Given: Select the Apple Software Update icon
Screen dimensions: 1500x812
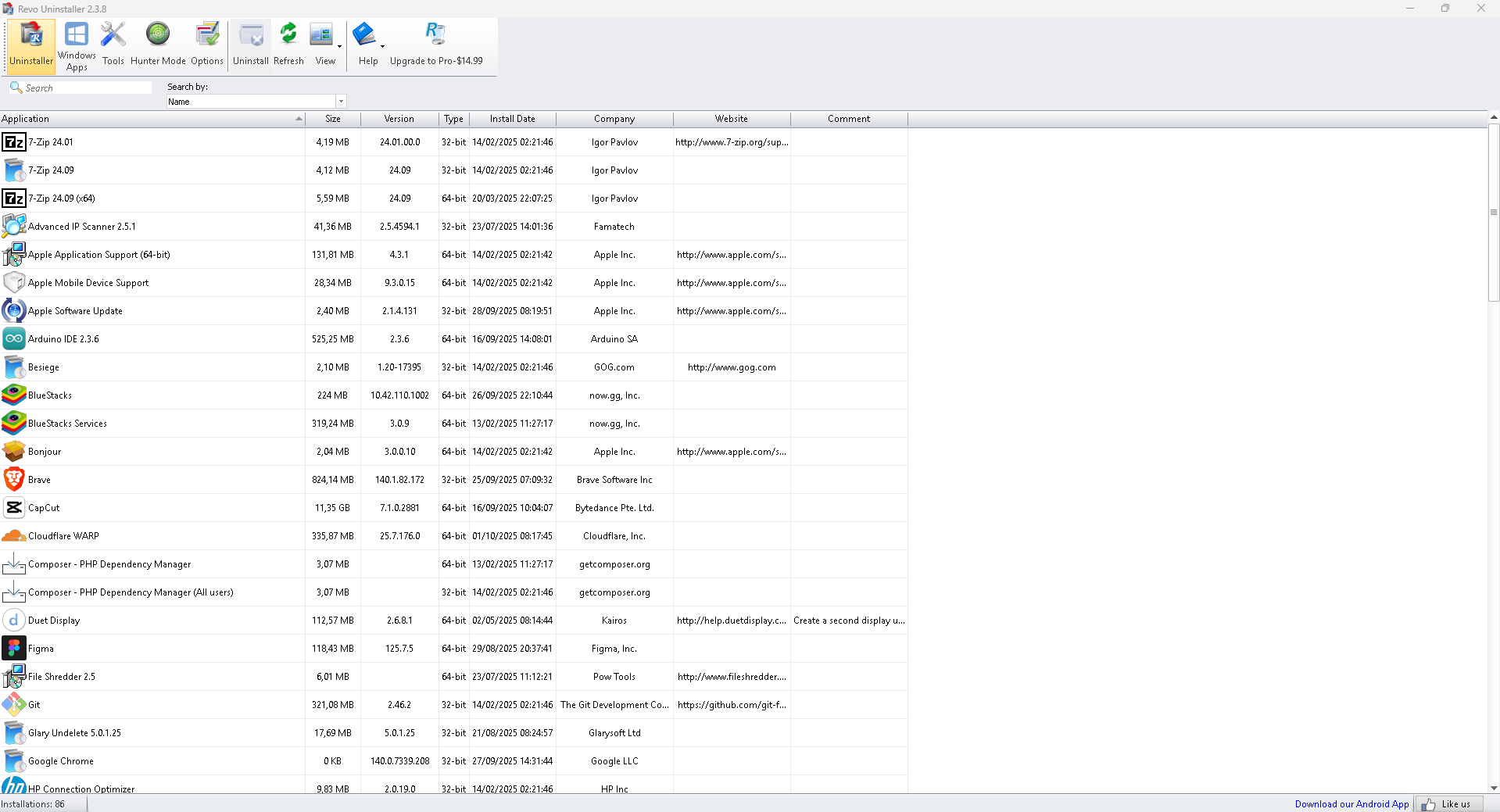Looking at the screenshot, I should pos(14,311).
